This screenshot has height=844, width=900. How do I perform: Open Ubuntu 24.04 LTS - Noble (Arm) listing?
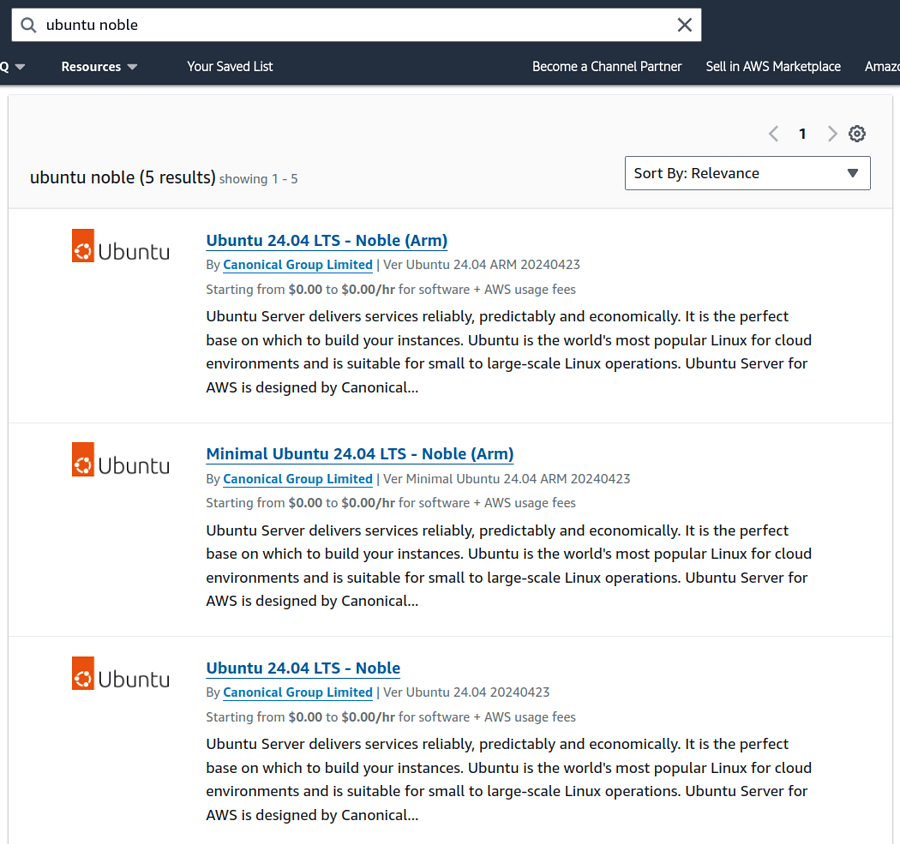pyautogui.click(x=326, y=240)
